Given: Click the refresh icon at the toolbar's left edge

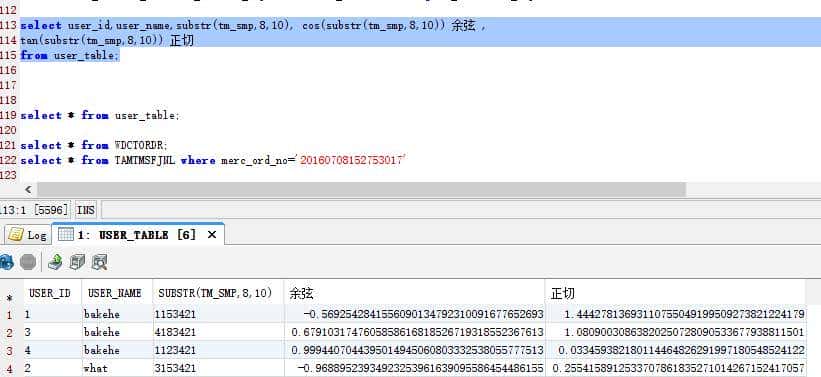Looking at the screenshot, I should tap(6, 262).
